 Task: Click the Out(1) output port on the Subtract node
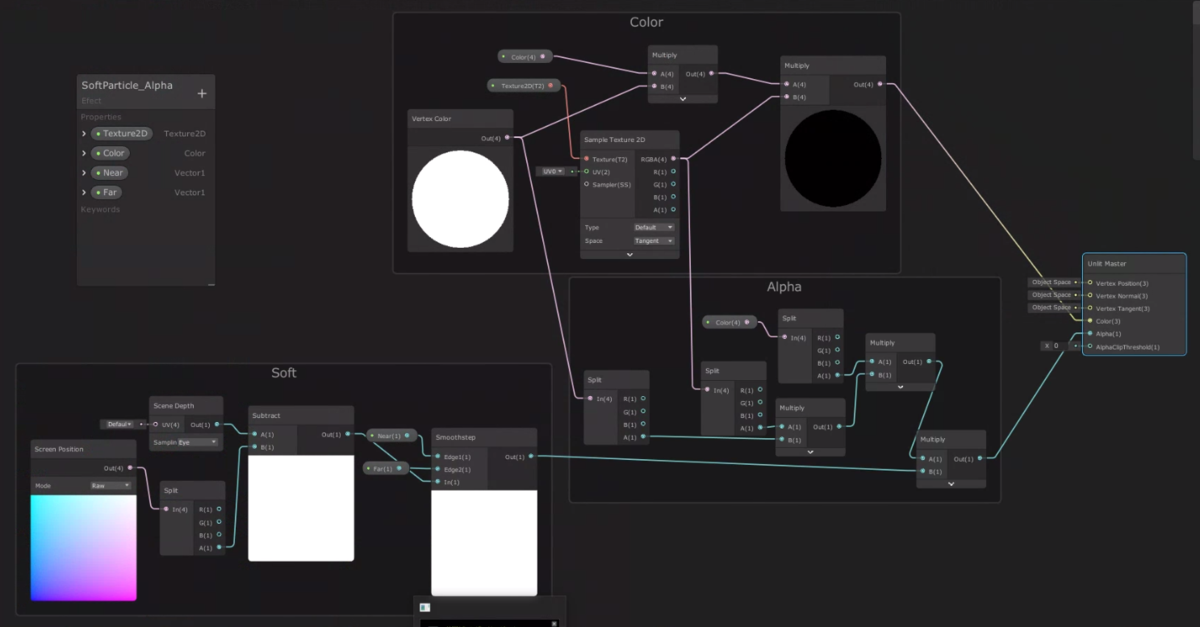(347, 434)
